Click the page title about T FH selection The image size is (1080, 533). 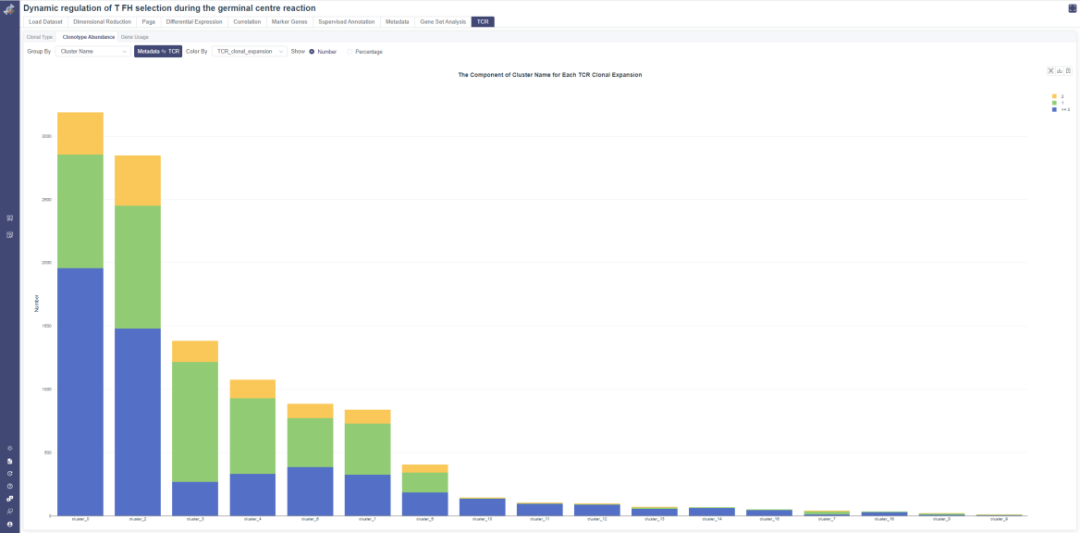pos(169,8)
